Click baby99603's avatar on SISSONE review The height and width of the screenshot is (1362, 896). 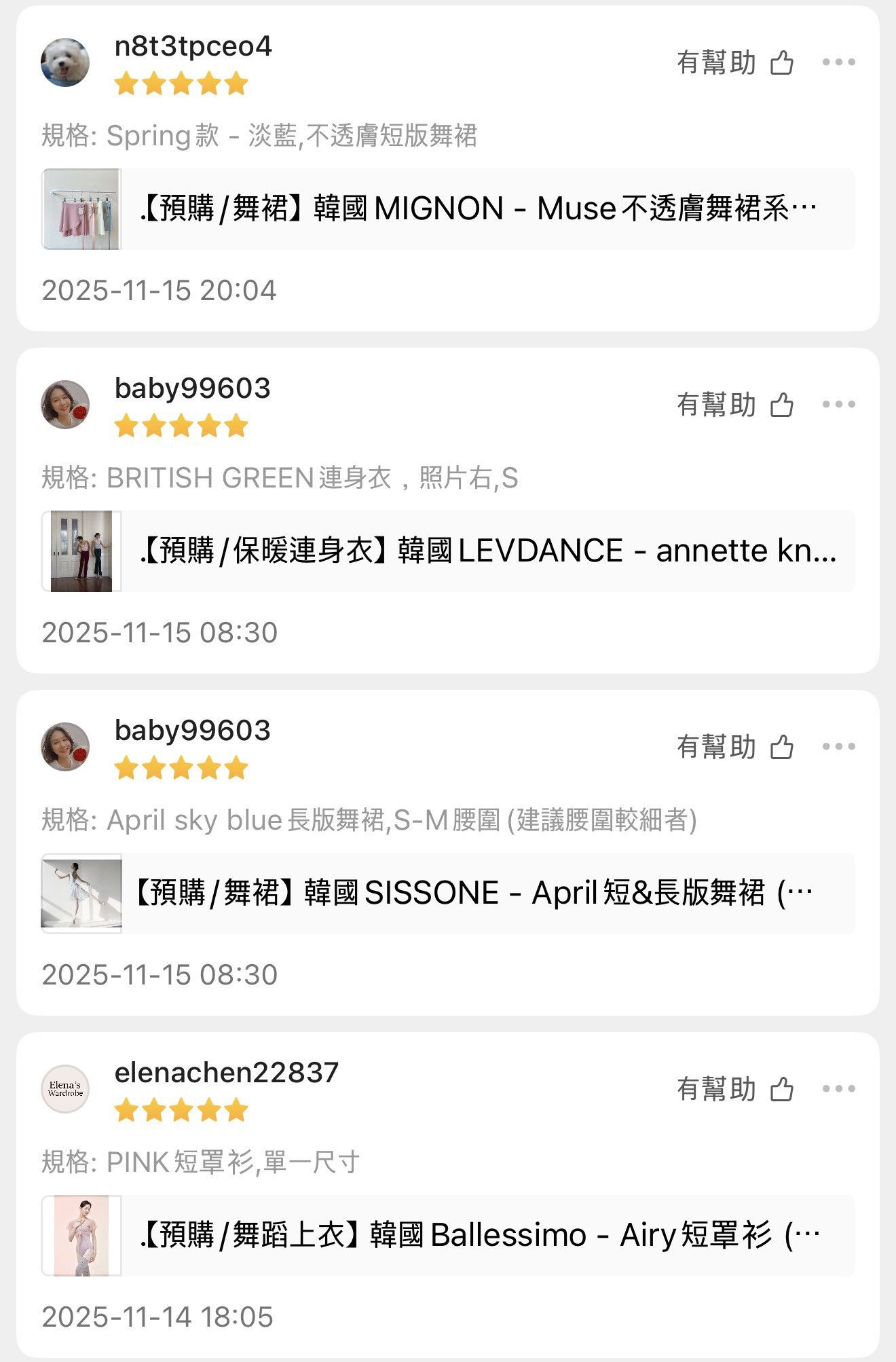pos(65,747)
